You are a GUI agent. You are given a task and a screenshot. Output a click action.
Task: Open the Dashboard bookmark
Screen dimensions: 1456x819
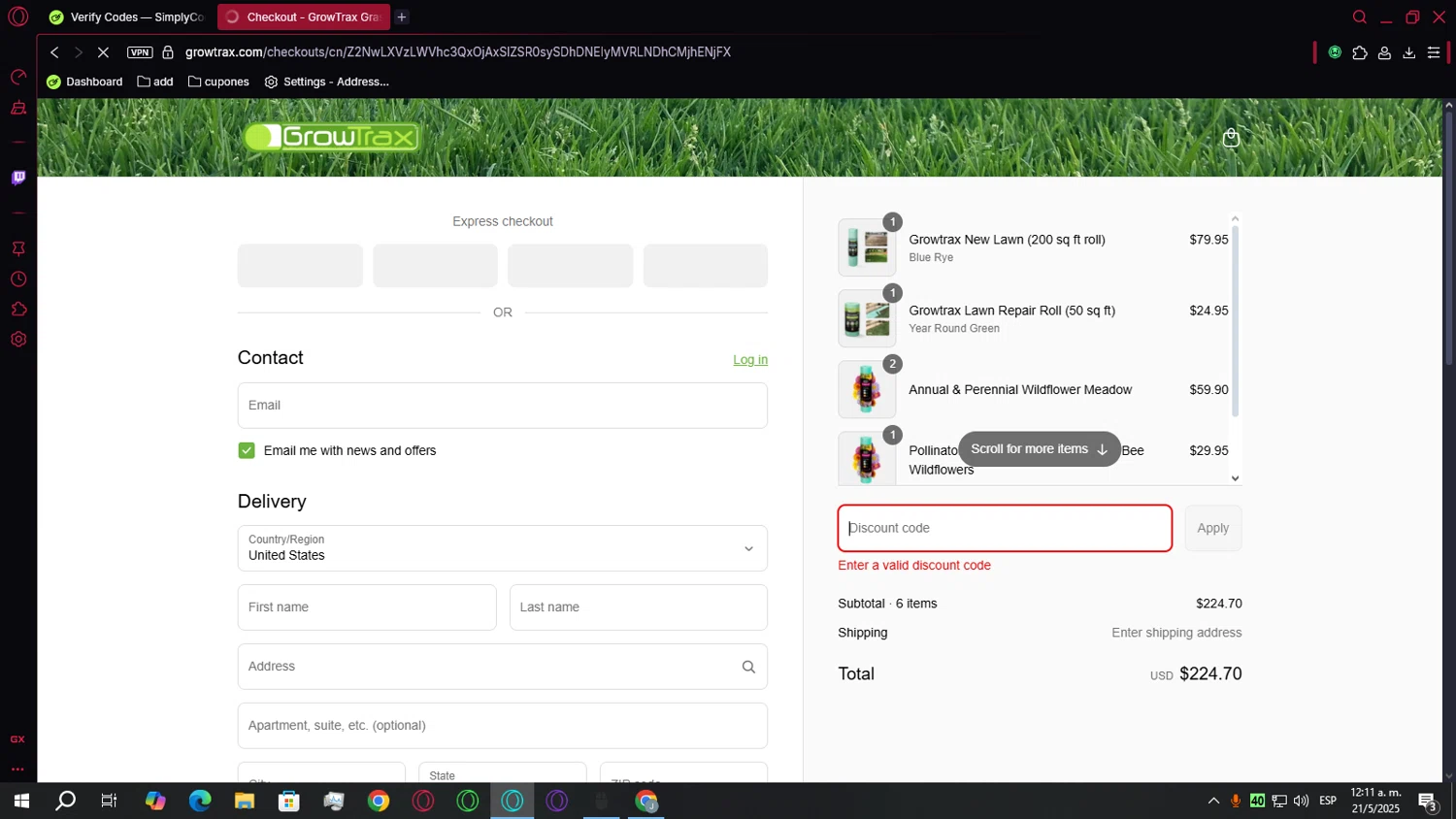(x=84, y=82)
